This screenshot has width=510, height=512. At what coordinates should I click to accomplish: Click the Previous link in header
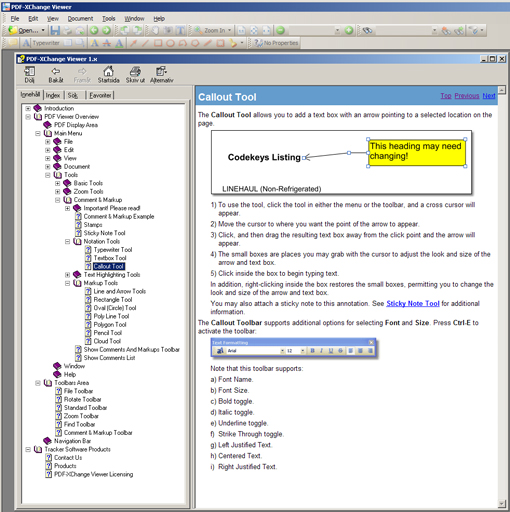pyautogui.click(x=467, y=96)
